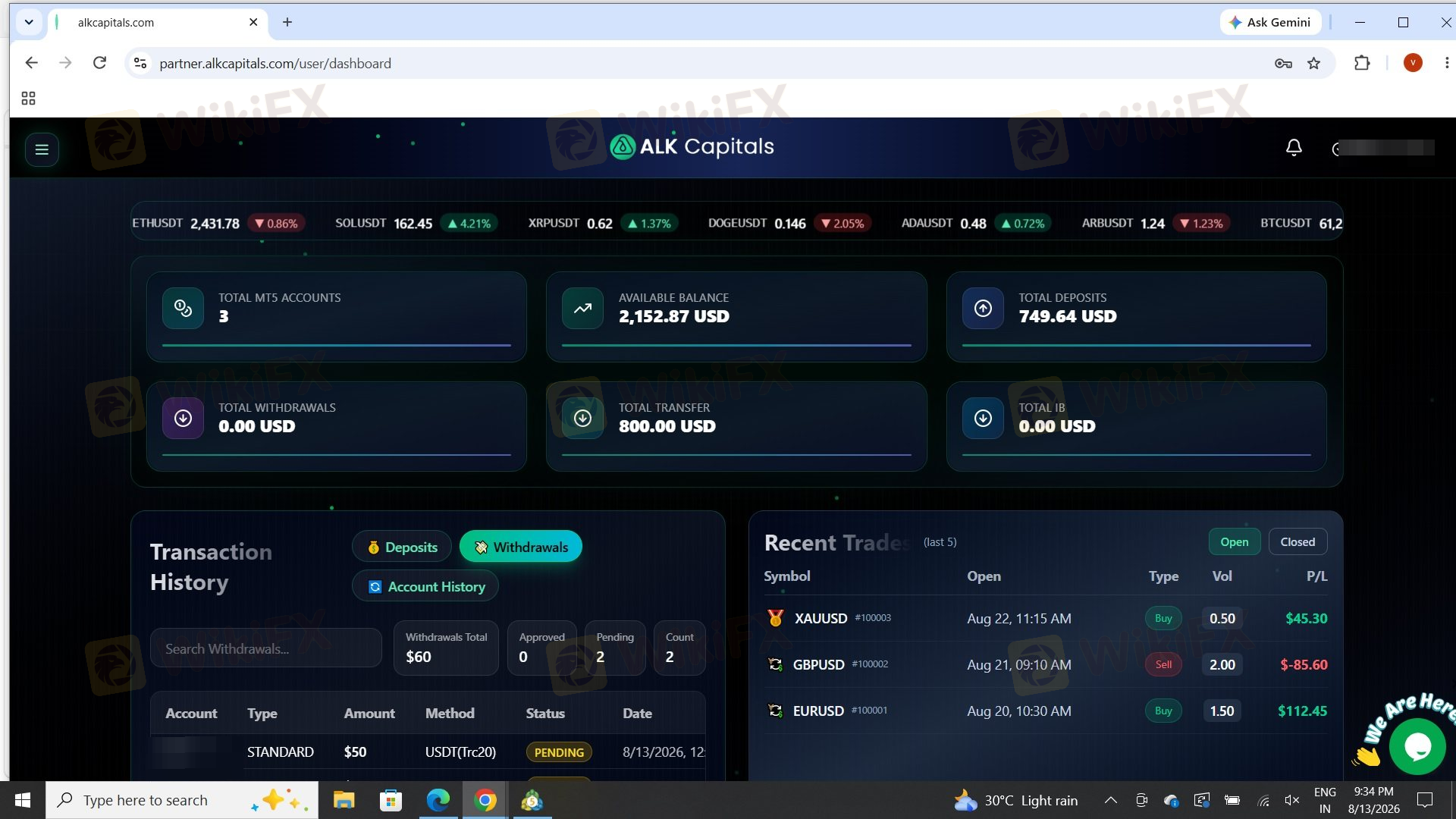Click the Total Deposits upload icon
The height and width of the screenshot is (819, 1456).
983,308
